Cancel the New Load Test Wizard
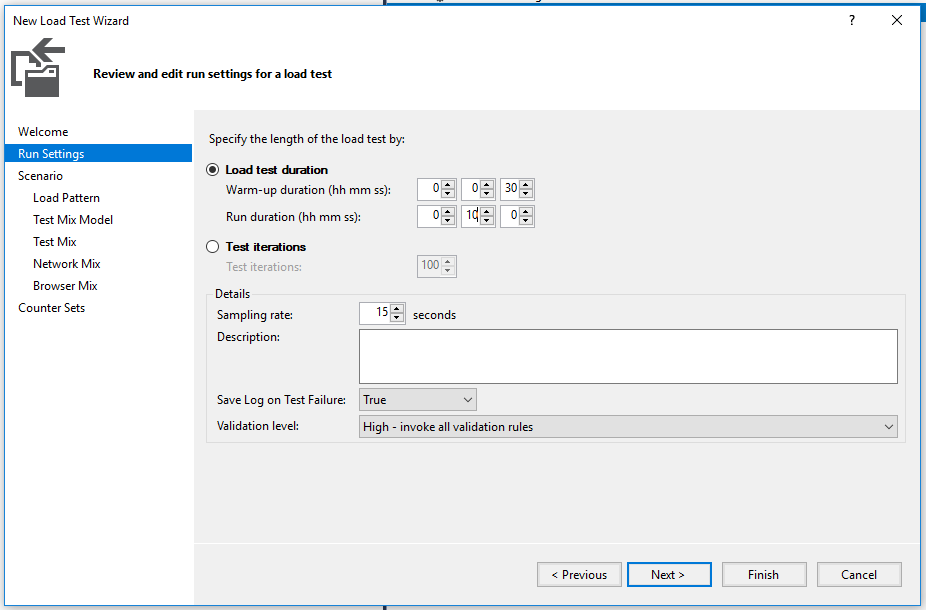The height and width of the screenshot is (610, 926). (x=859, y=574)
